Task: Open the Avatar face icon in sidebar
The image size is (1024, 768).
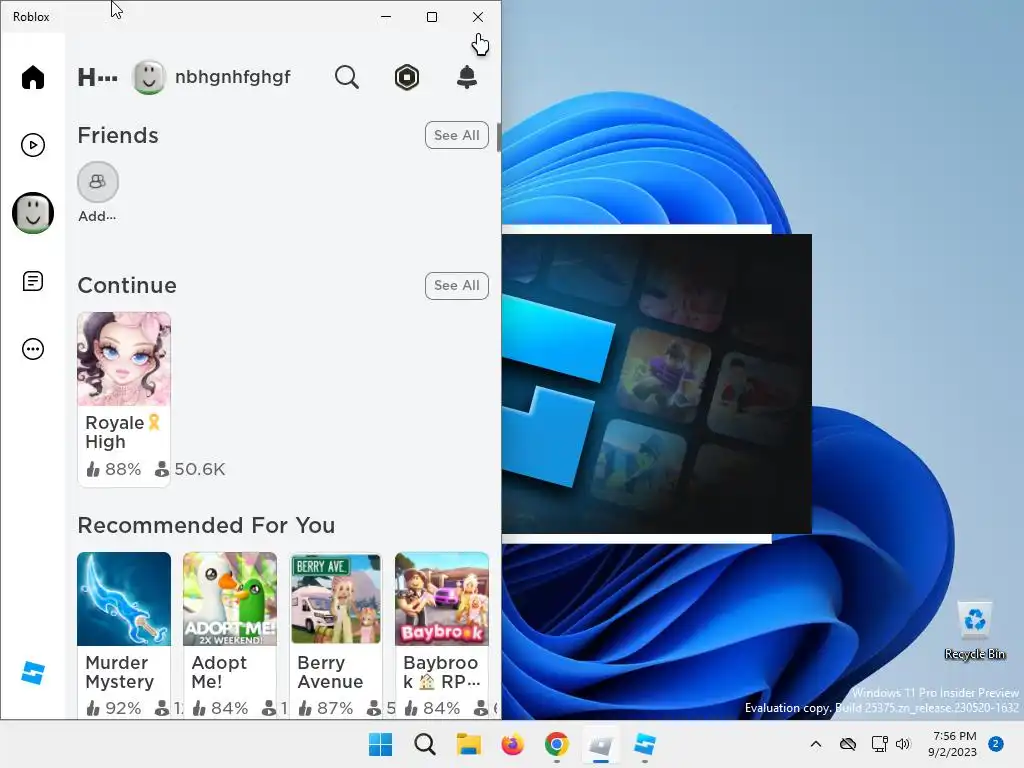Action: pyautogui.click(x=33, y=213)
